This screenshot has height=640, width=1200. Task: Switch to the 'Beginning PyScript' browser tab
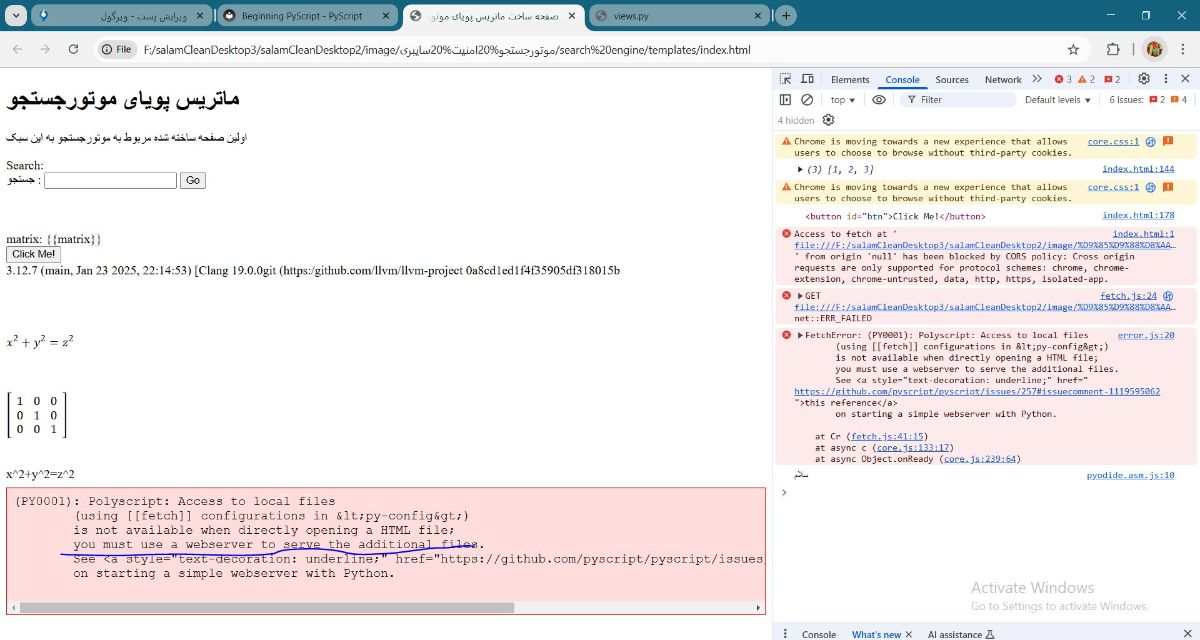(302, 16)
